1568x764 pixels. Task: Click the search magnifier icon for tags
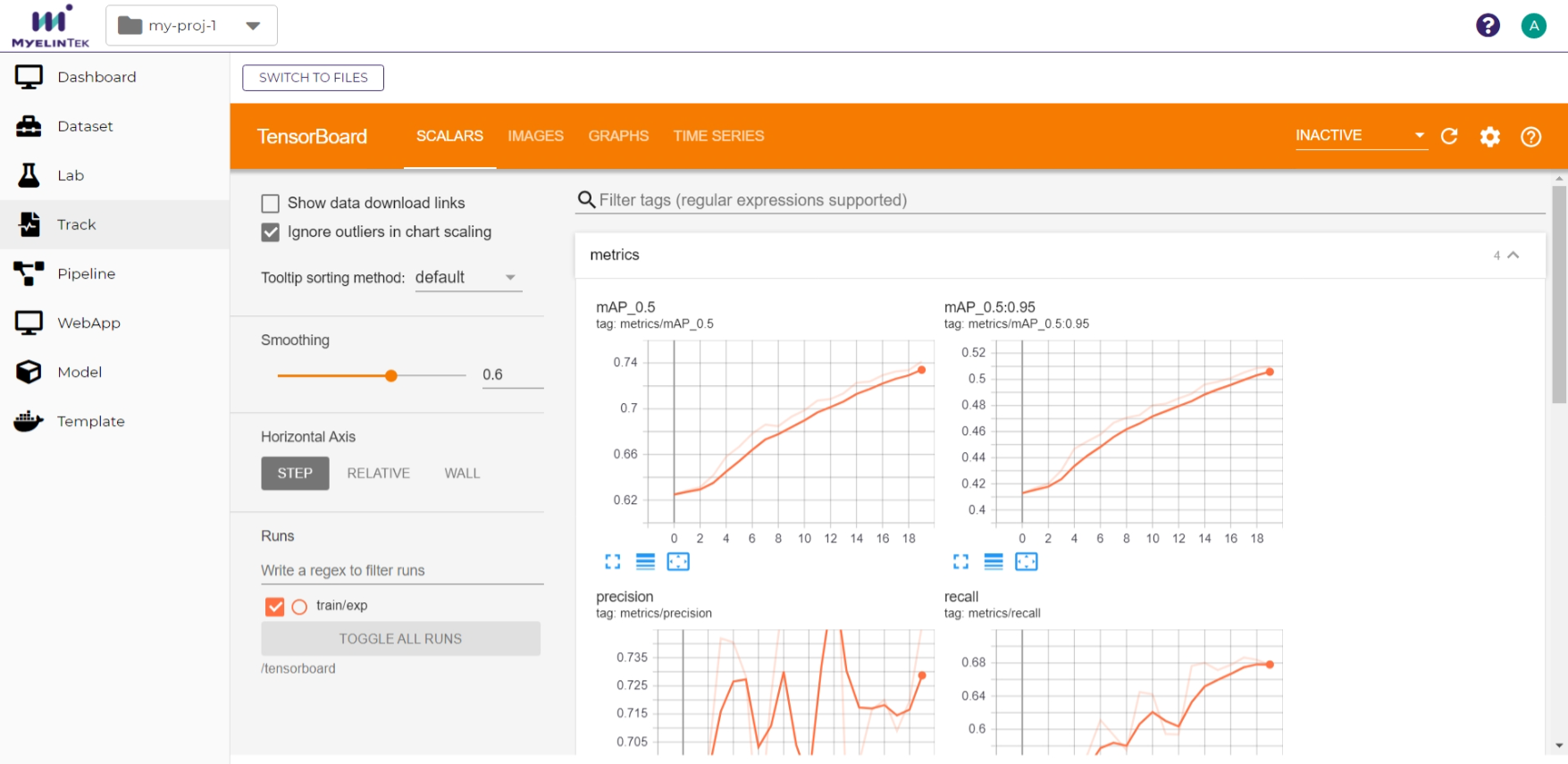pos(586,200)
